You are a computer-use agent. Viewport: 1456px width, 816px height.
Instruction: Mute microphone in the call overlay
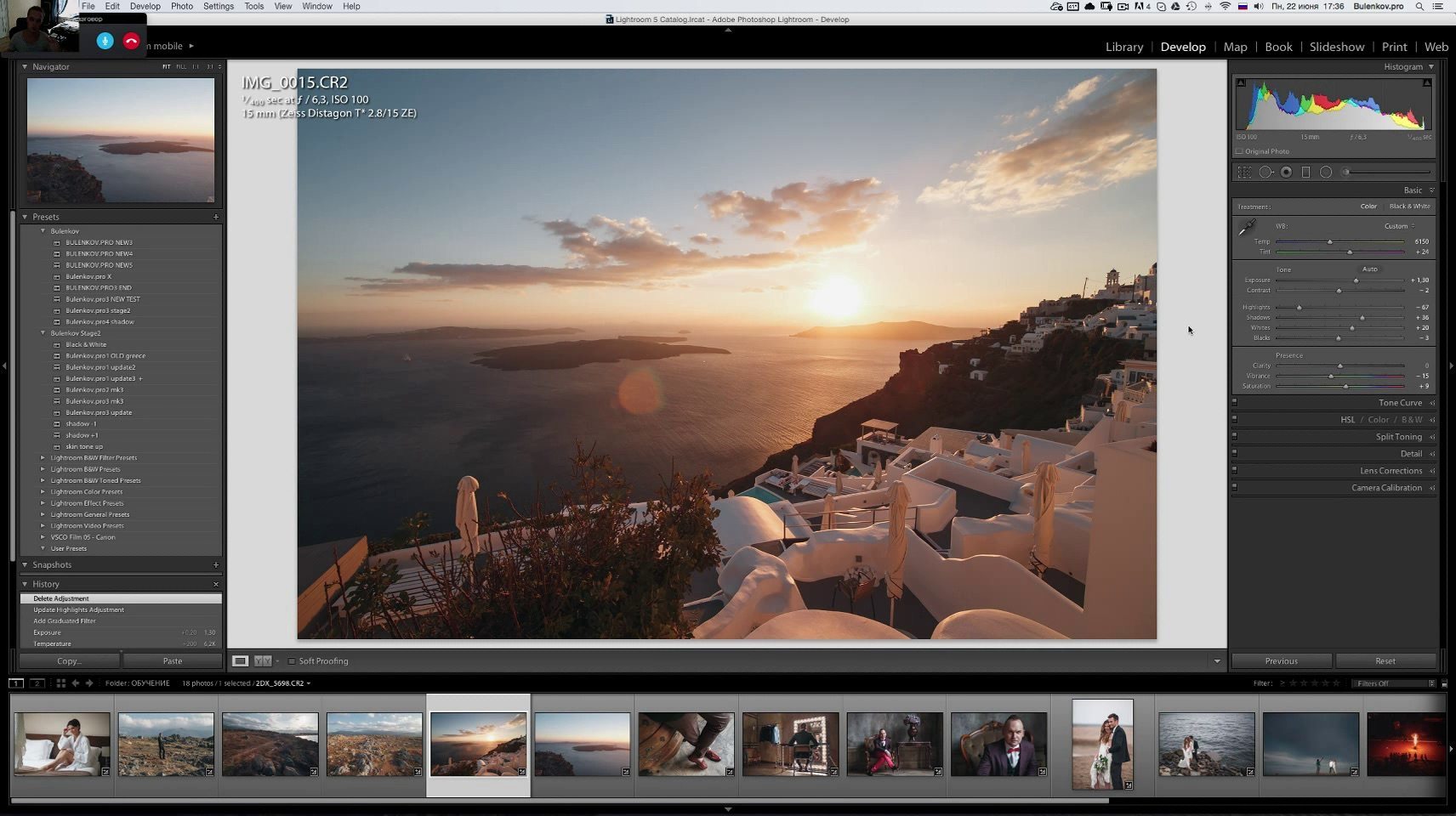point(105,41)
